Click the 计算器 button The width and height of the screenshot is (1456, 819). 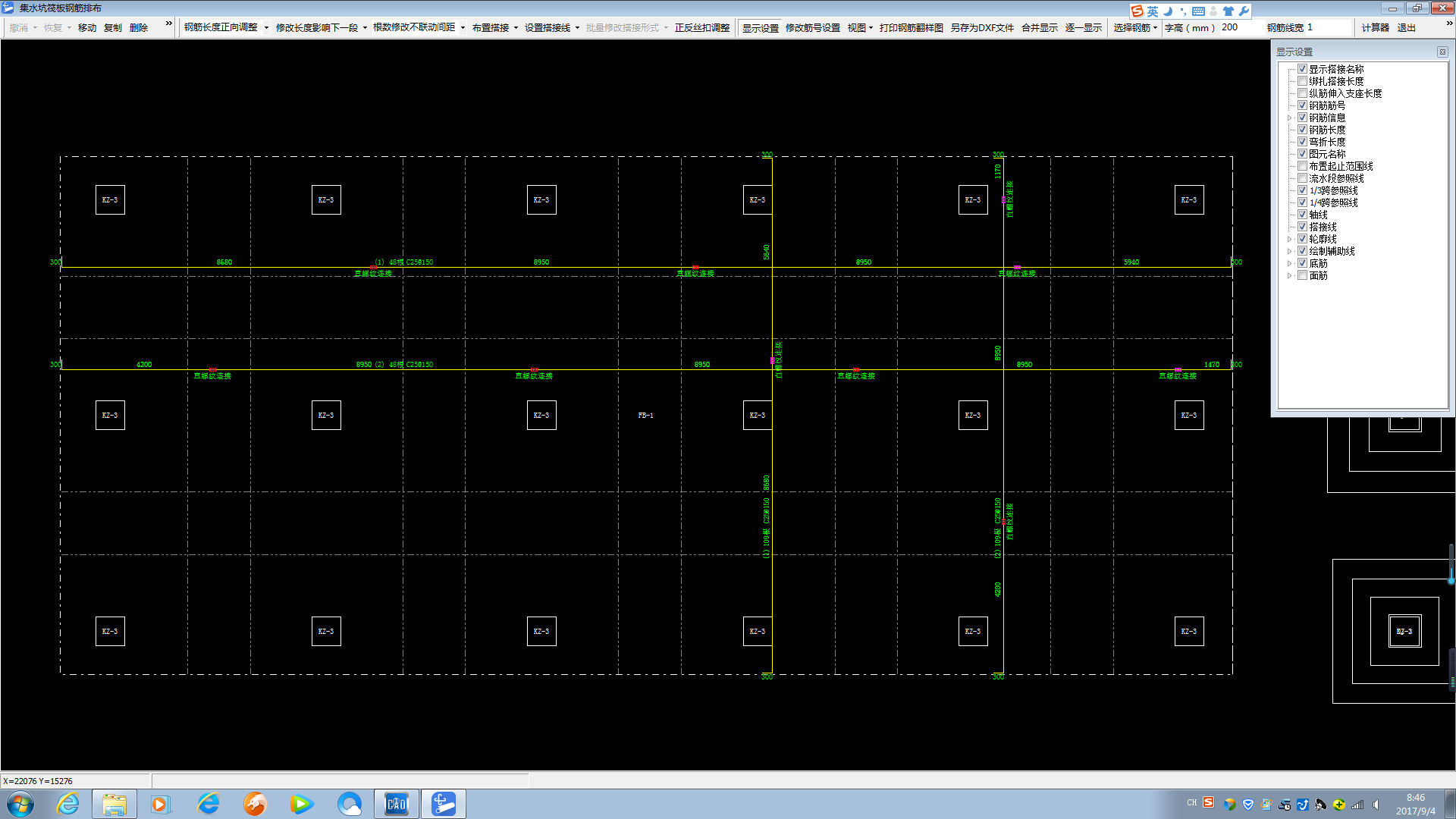[1375, 27]
